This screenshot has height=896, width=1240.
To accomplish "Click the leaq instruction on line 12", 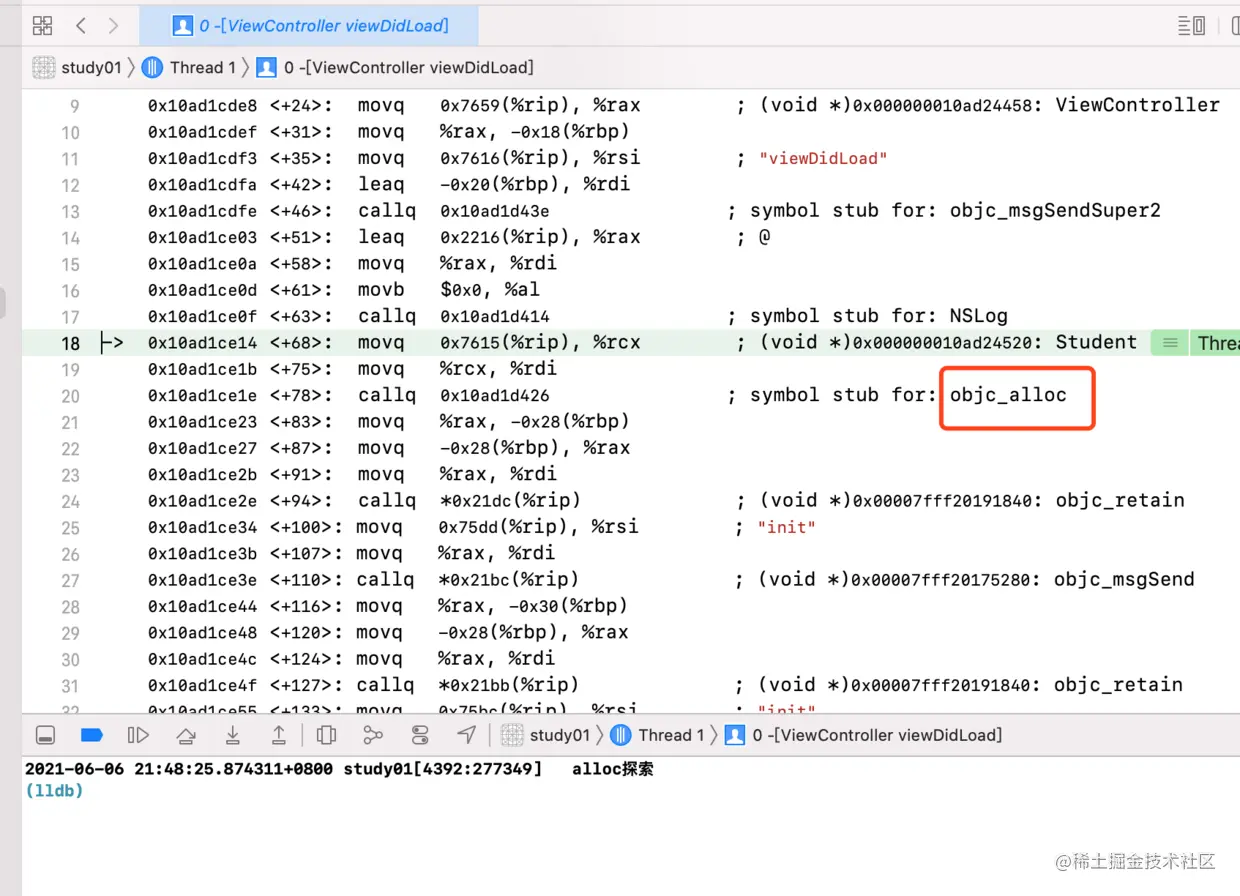I will pyautogui.click(x=382, y=184).
